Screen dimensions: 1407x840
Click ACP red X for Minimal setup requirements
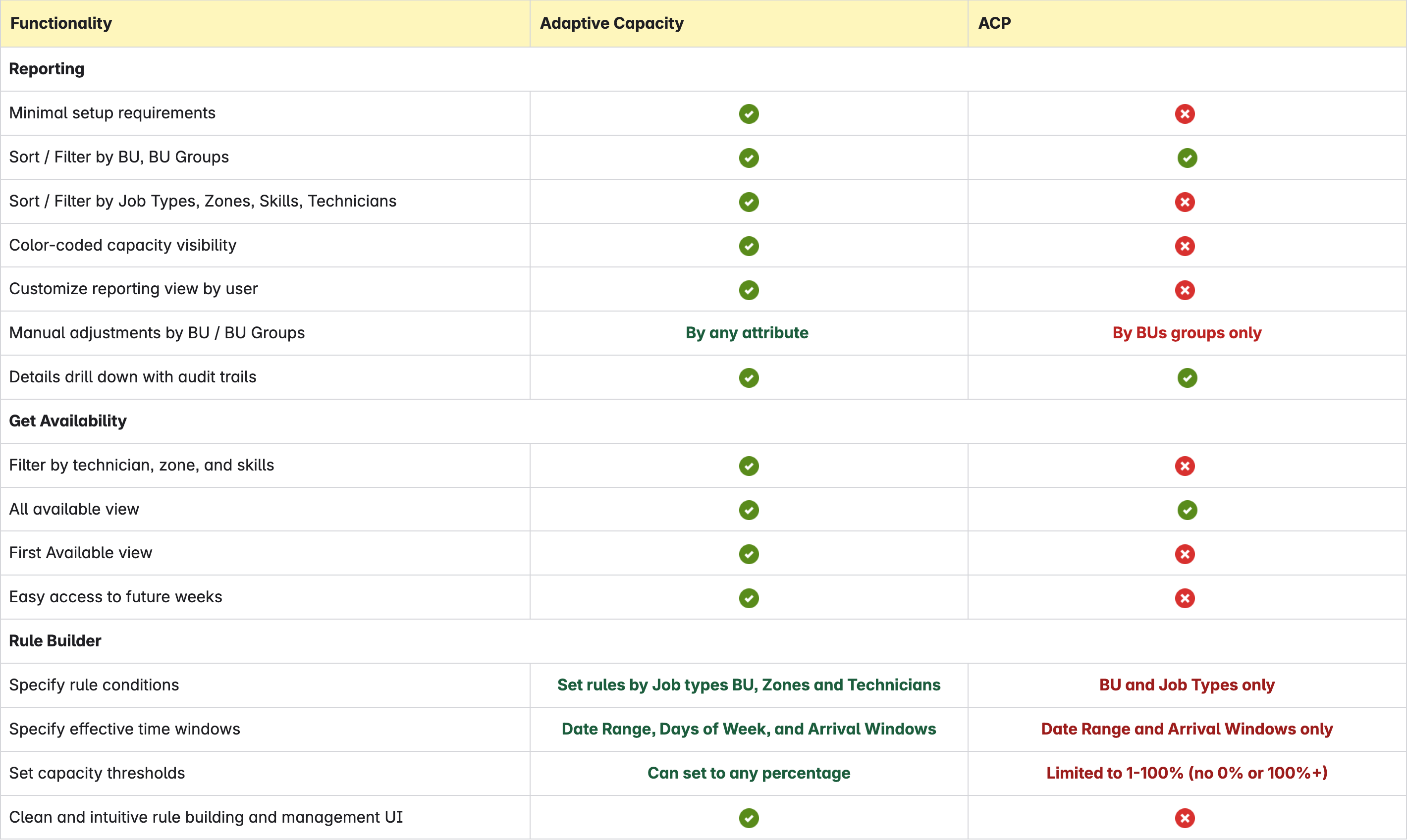(1185, 114)
